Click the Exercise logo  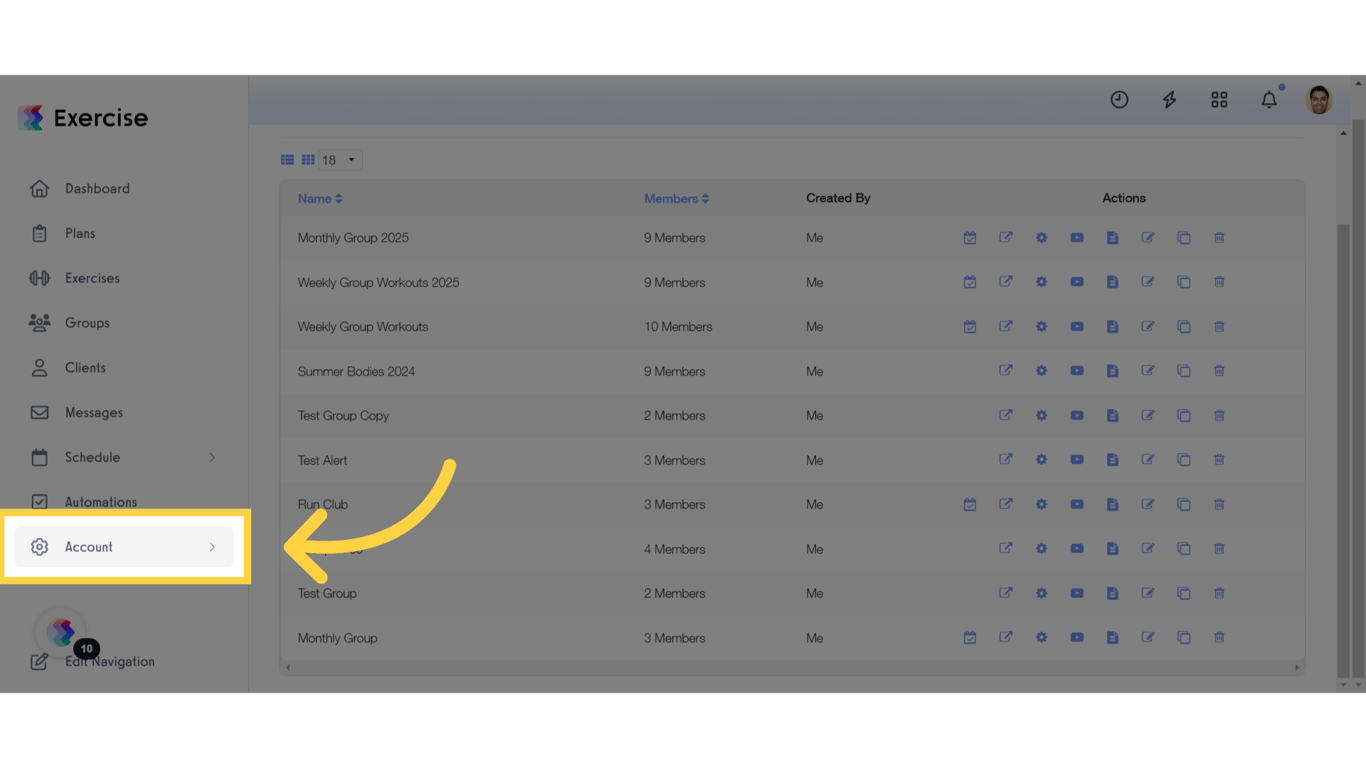(82, 118)
